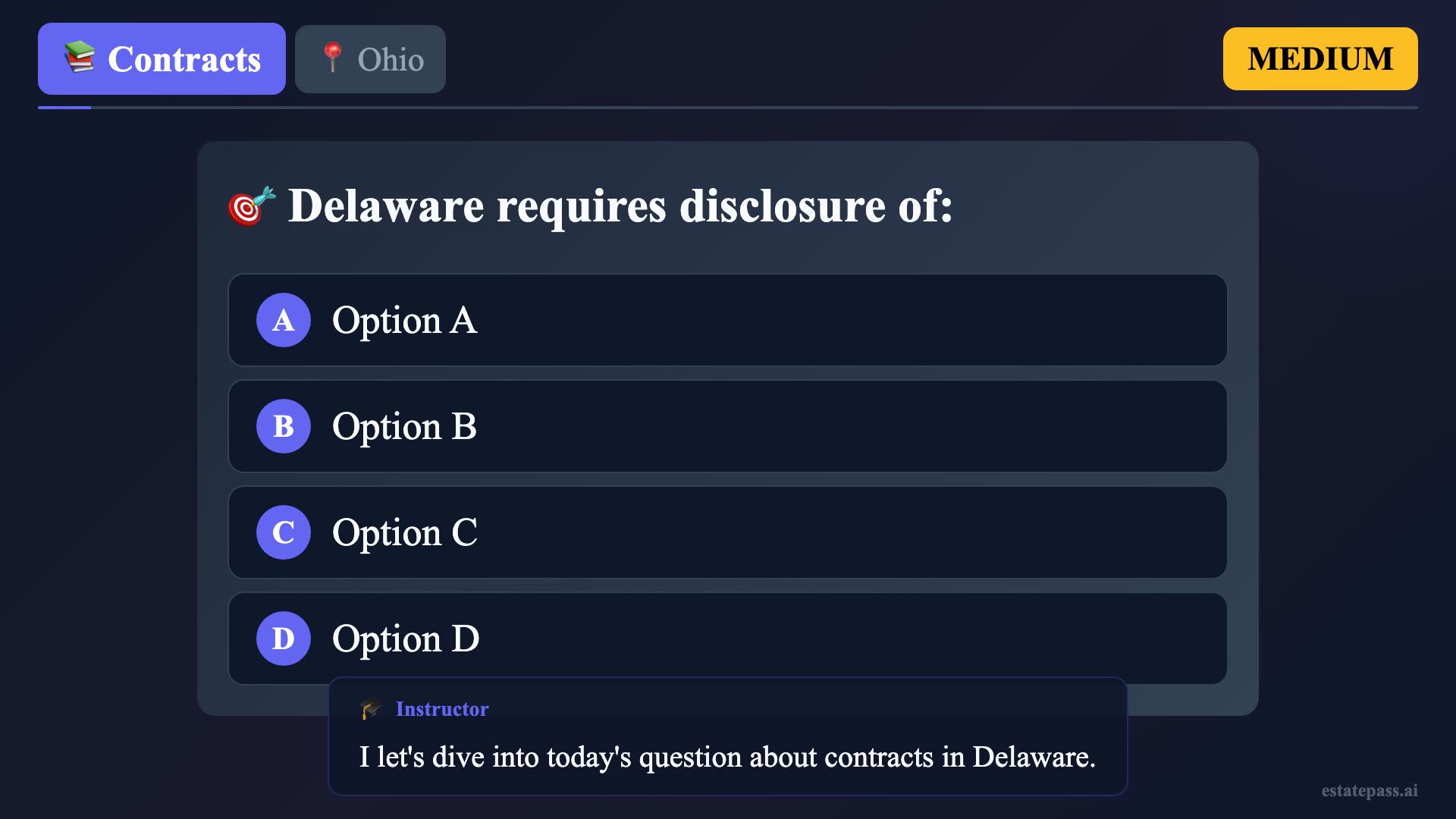
Task: Click the Delaware requires disclosure question heading
Action: pyautogui.click(x=620, y=206)
